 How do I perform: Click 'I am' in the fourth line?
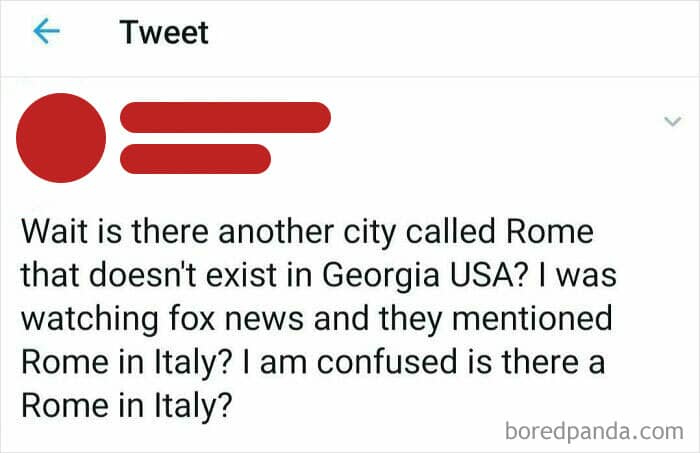(x=275, y=362)
